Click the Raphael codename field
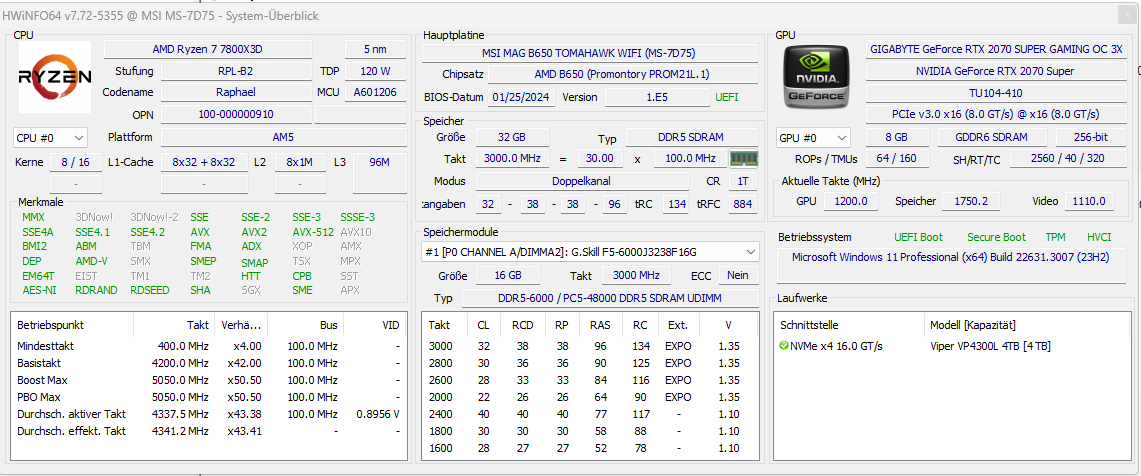 tap(235, 92)
